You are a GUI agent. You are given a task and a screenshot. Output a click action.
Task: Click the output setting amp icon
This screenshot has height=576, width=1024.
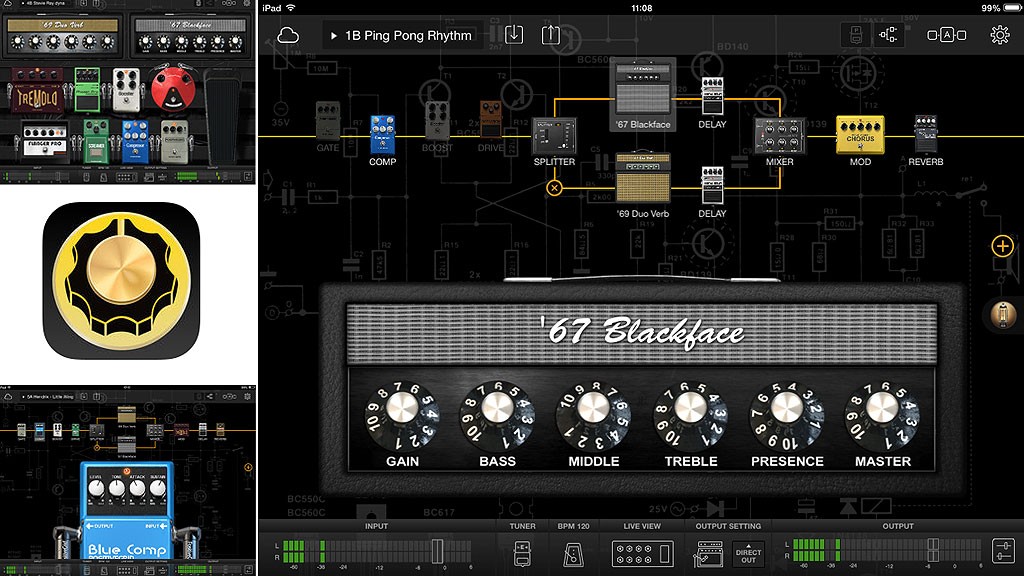pos(710,552)
